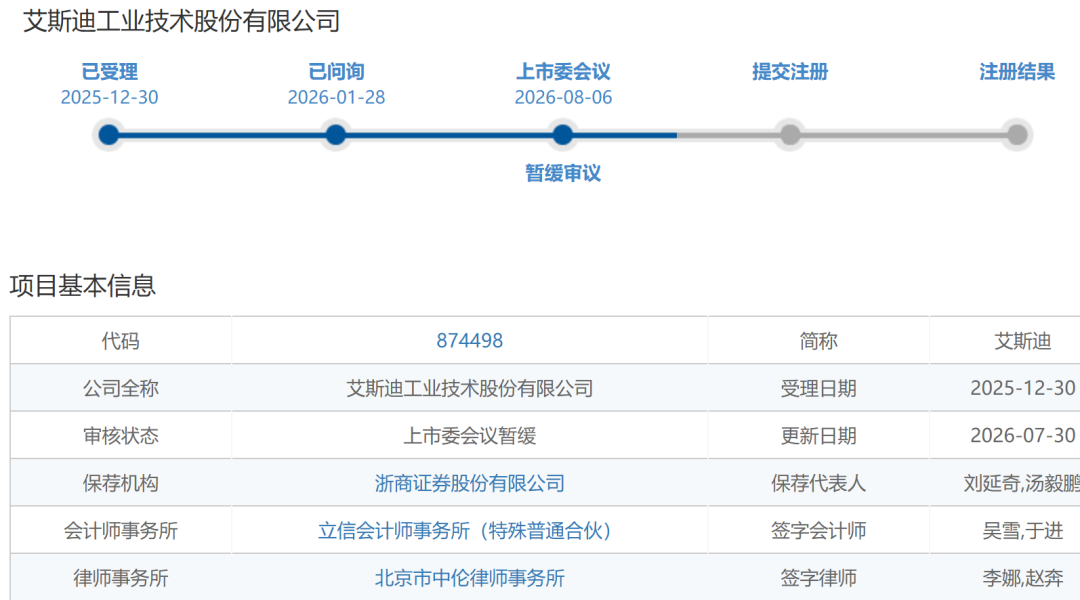Select the timeline dot under 上市委会议
1080x600 pixels.
[563, 134]
